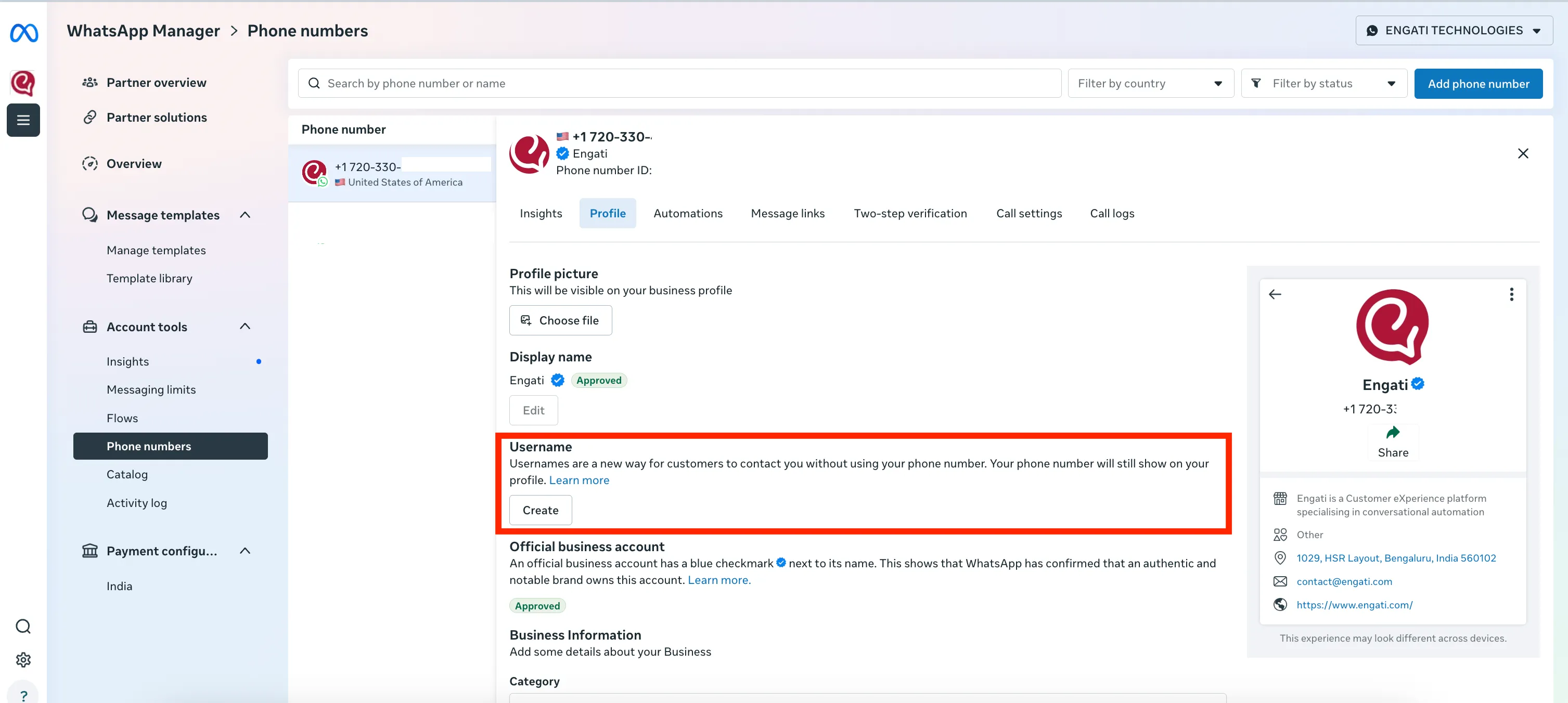
Task: Open Template library
Action: click(149, 278)
